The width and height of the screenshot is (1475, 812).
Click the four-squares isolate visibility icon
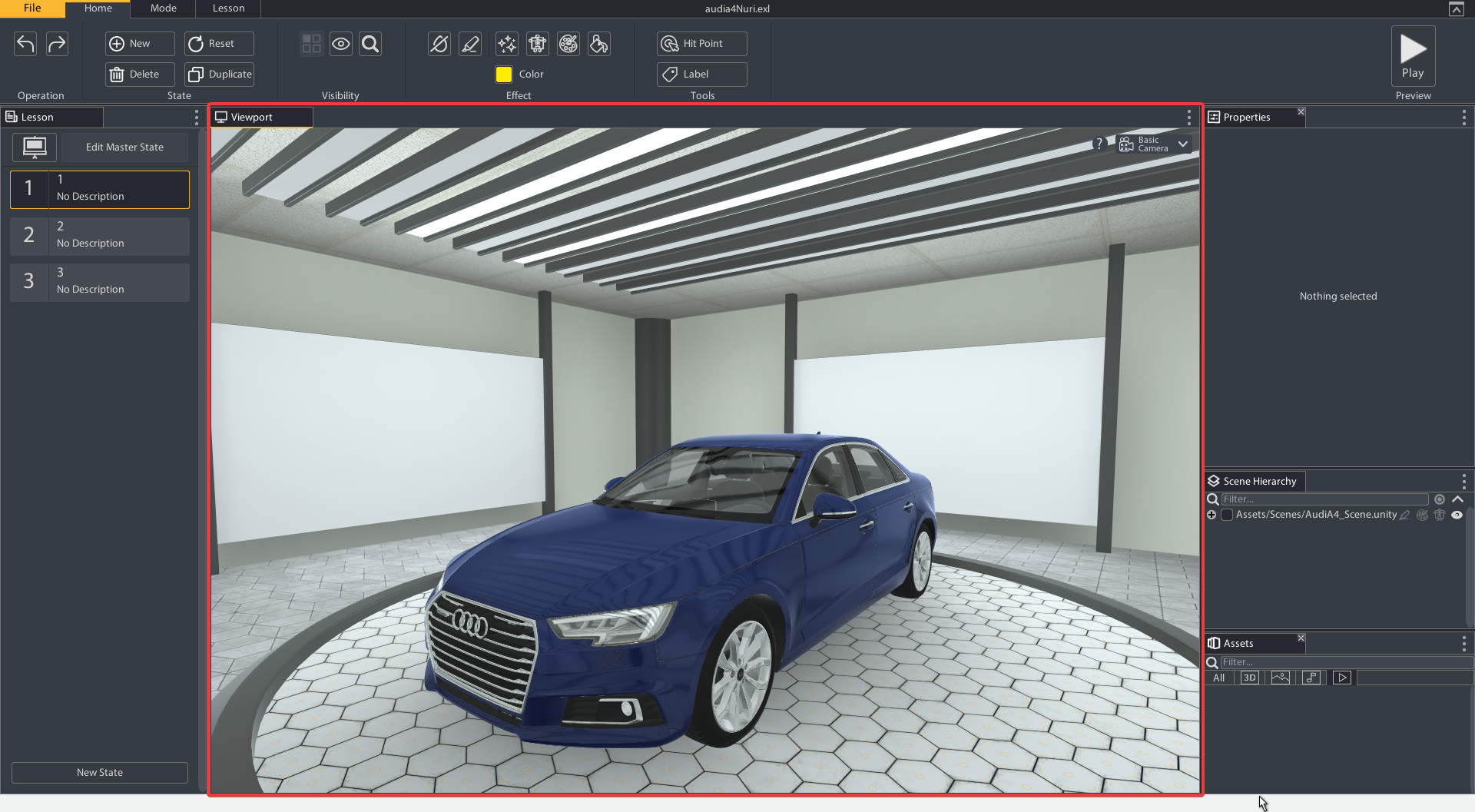(311, 44)
